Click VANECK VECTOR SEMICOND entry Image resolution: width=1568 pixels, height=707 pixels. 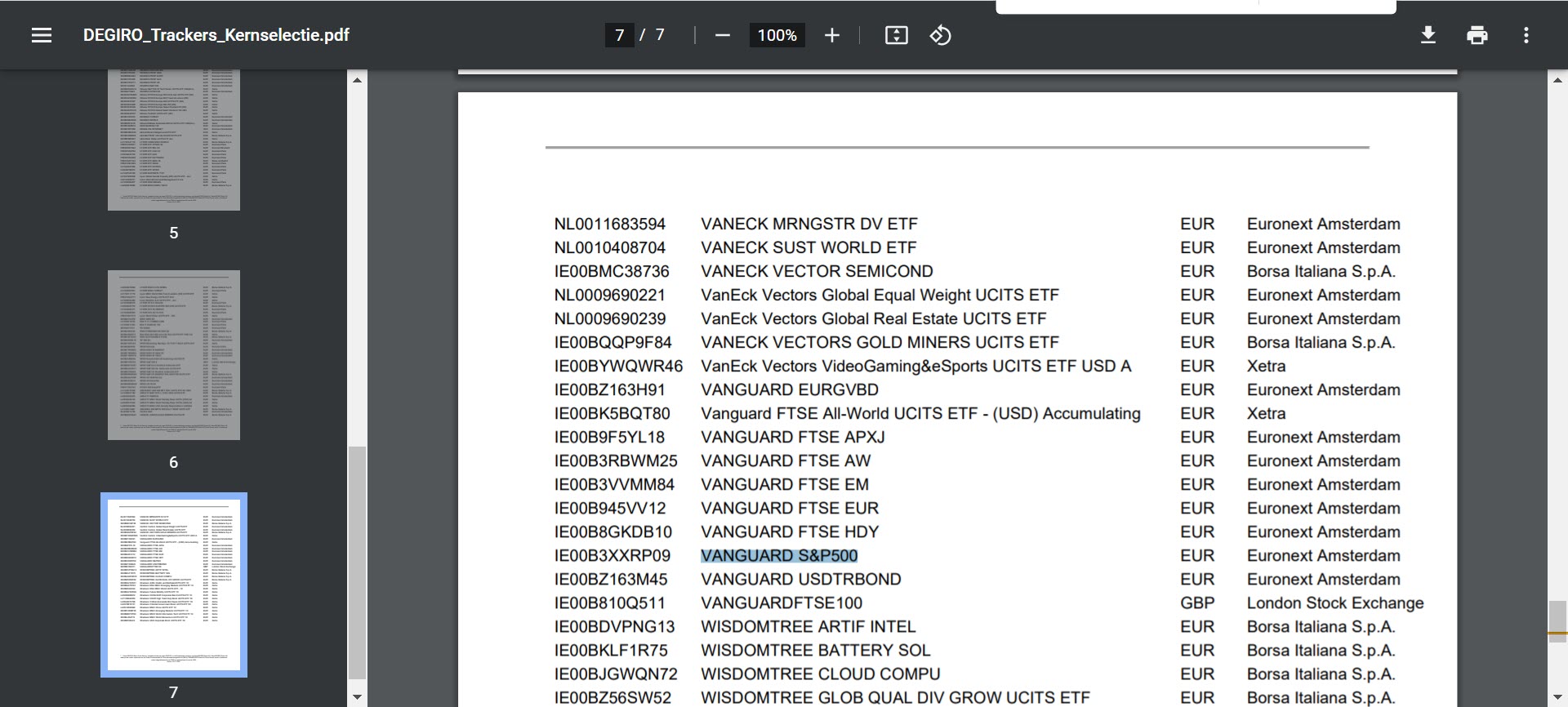(817, 272)
